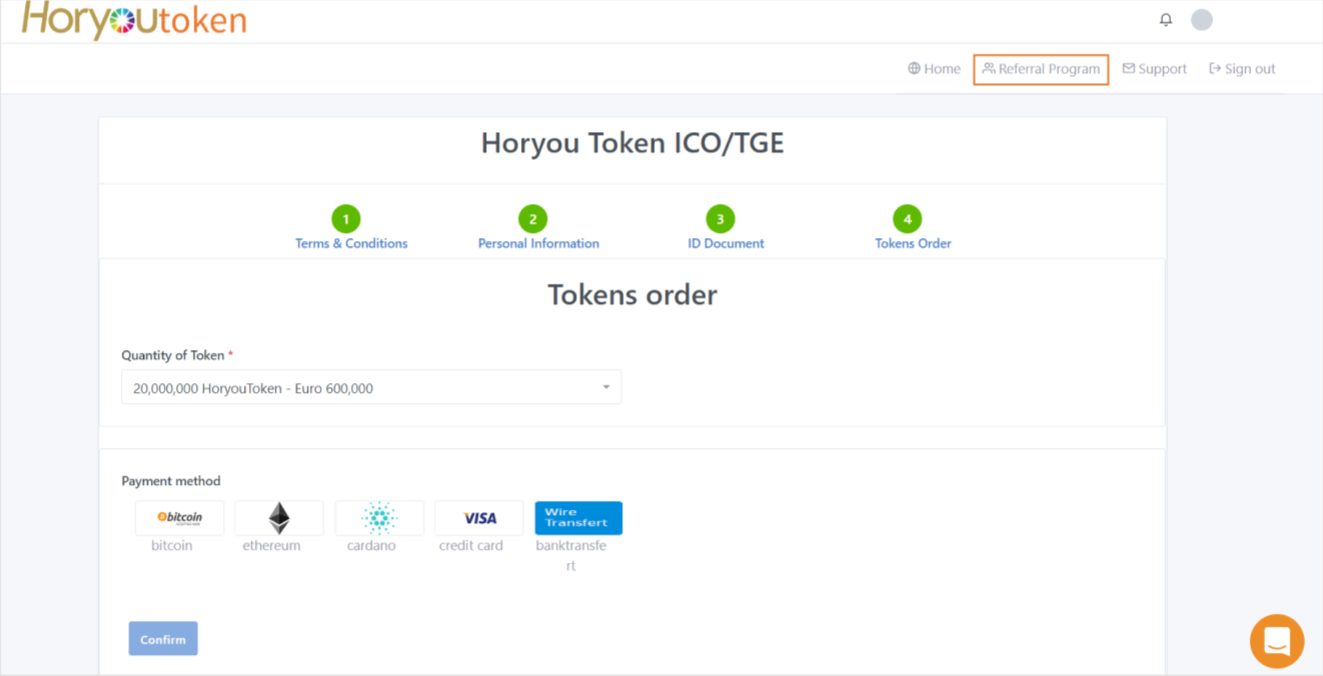The image size is (1323, 676).
Task: Click the 'cardano' label text
Action: tap(371, 546)
